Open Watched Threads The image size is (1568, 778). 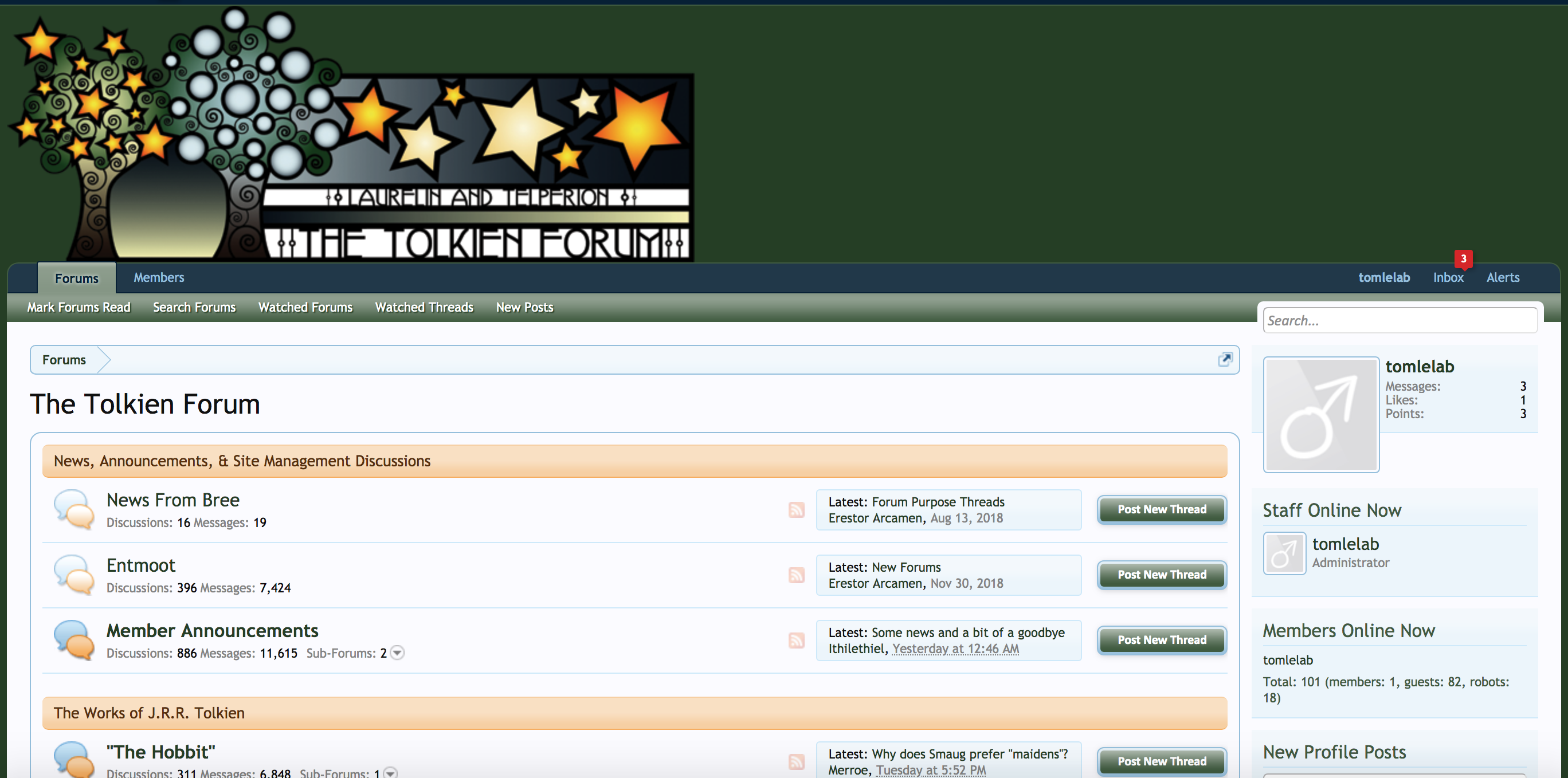[424, 307]
